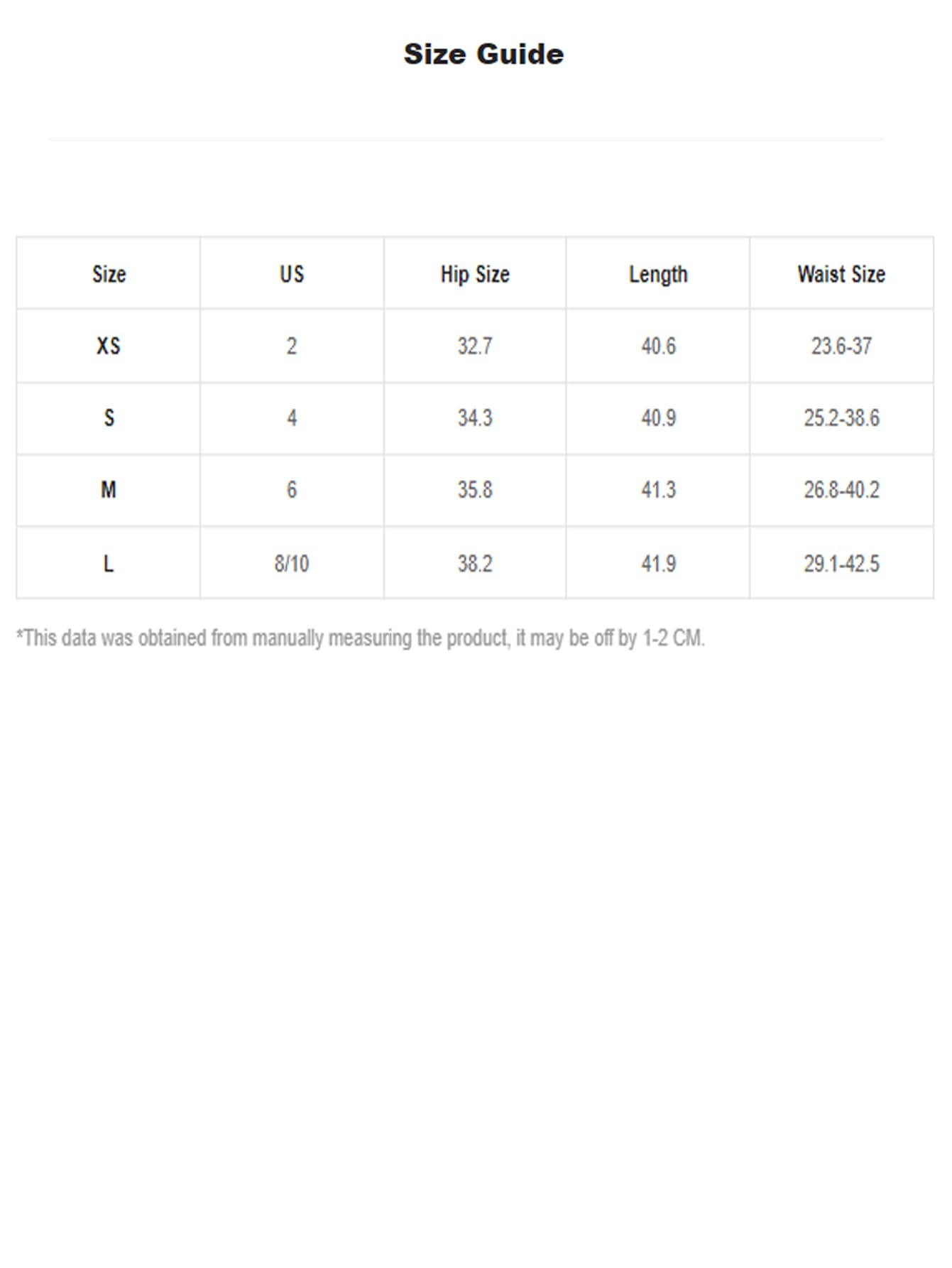This screenshot has width=952, height=1268.
Task: Click the XS size row label
Action: pos(109,346)
